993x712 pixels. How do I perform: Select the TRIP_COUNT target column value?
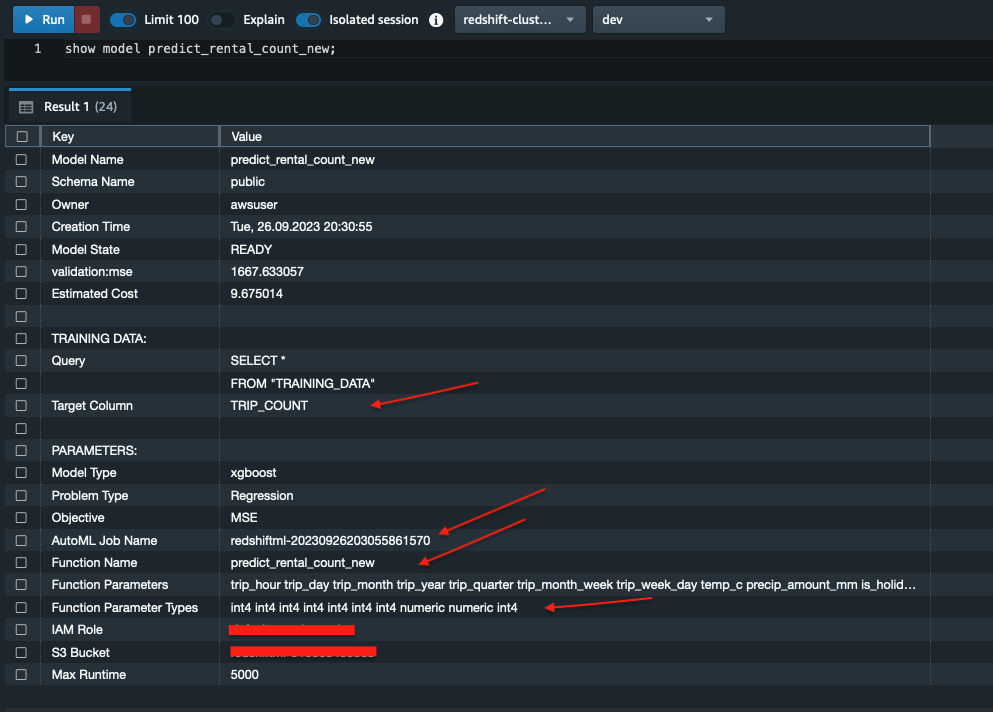[x=269, y=405]
